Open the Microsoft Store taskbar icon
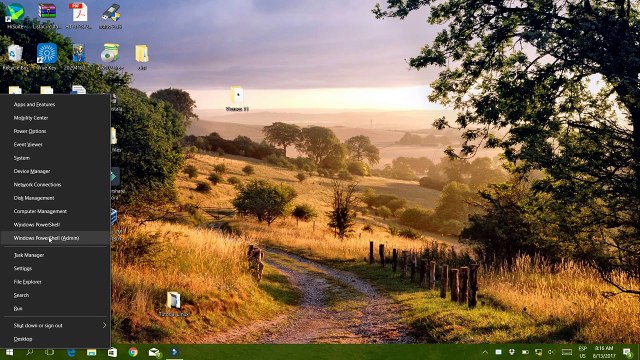This screenshot has width=640, height=360. [112, 352]
